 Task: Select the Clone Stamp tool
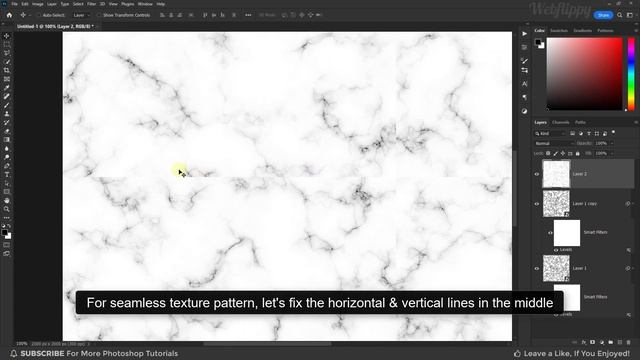click(7, 114)
